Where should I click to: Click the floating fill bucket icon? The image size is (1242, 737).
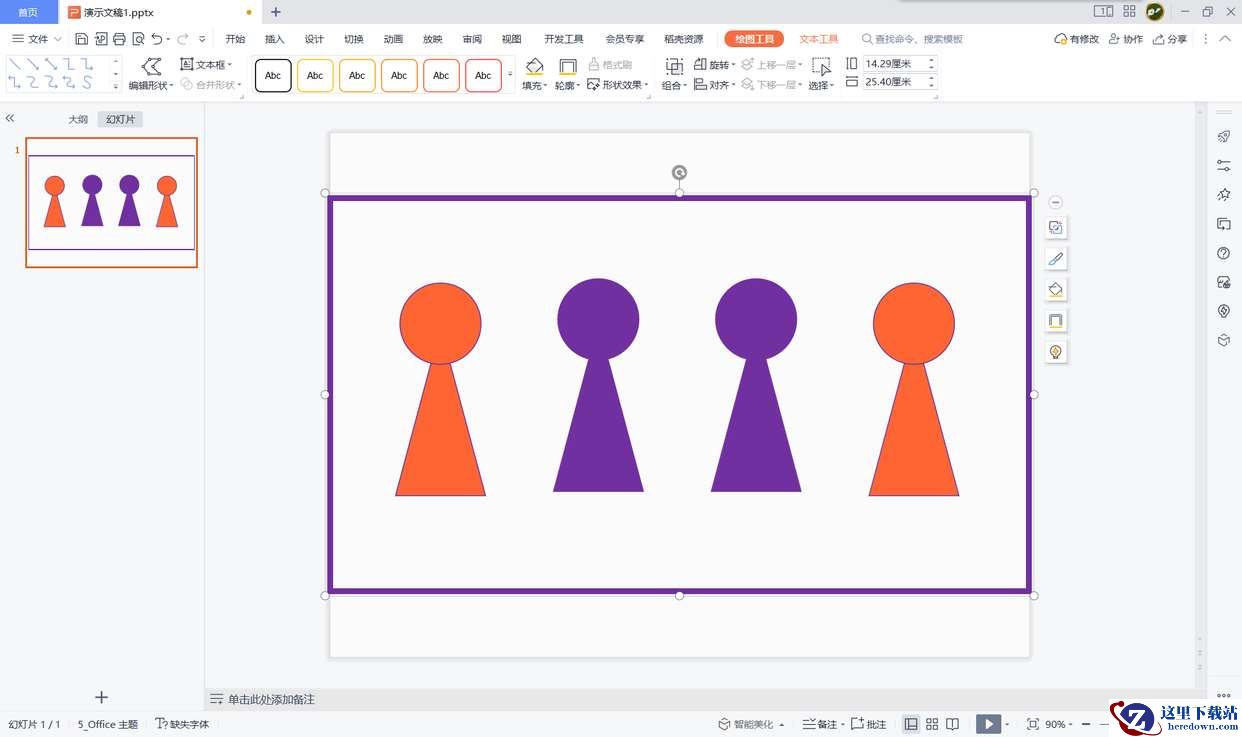(1055, 289)
